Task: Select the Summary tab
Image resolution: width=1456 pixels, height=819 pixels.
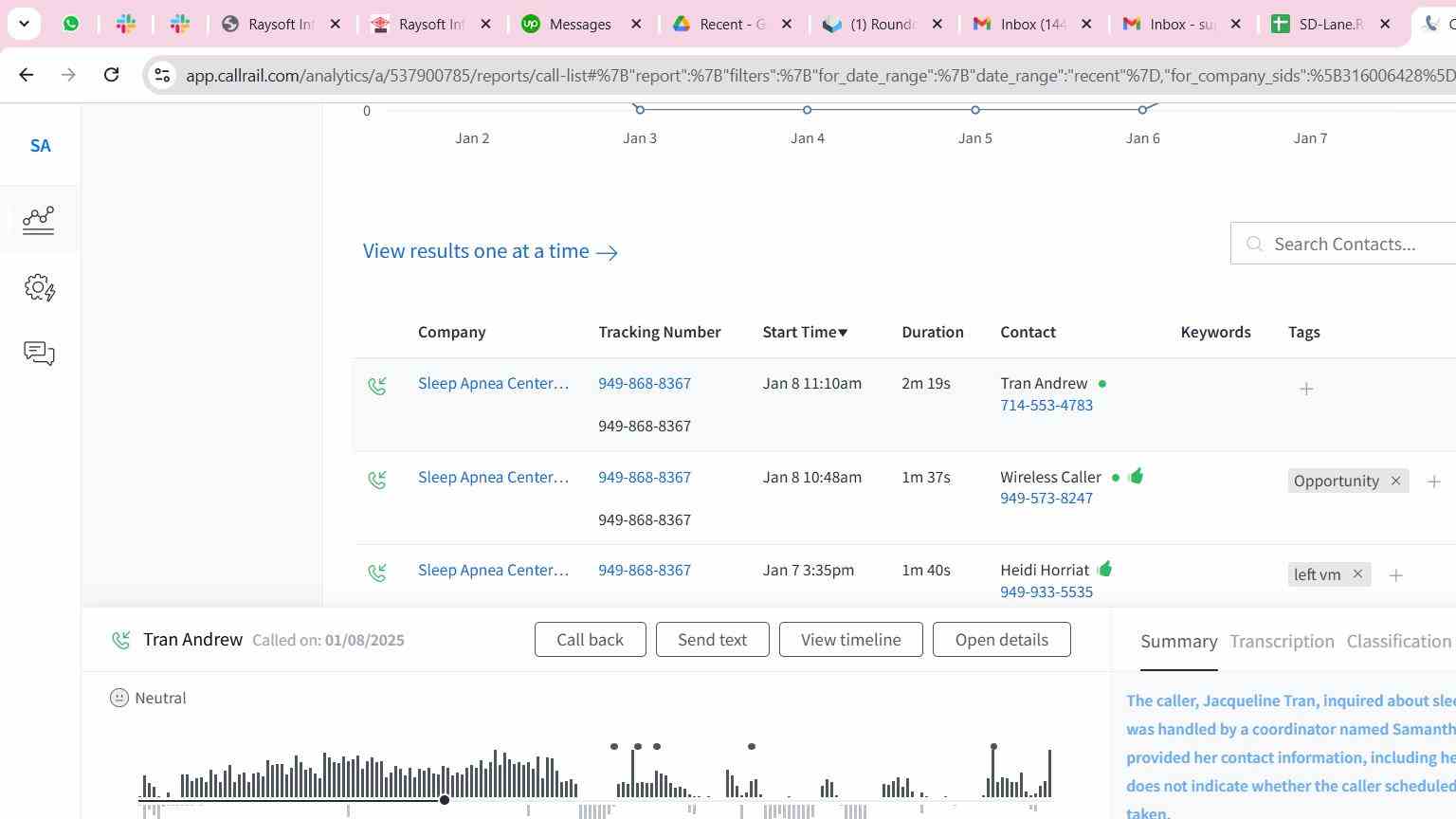Action: tap(1178, 642)
